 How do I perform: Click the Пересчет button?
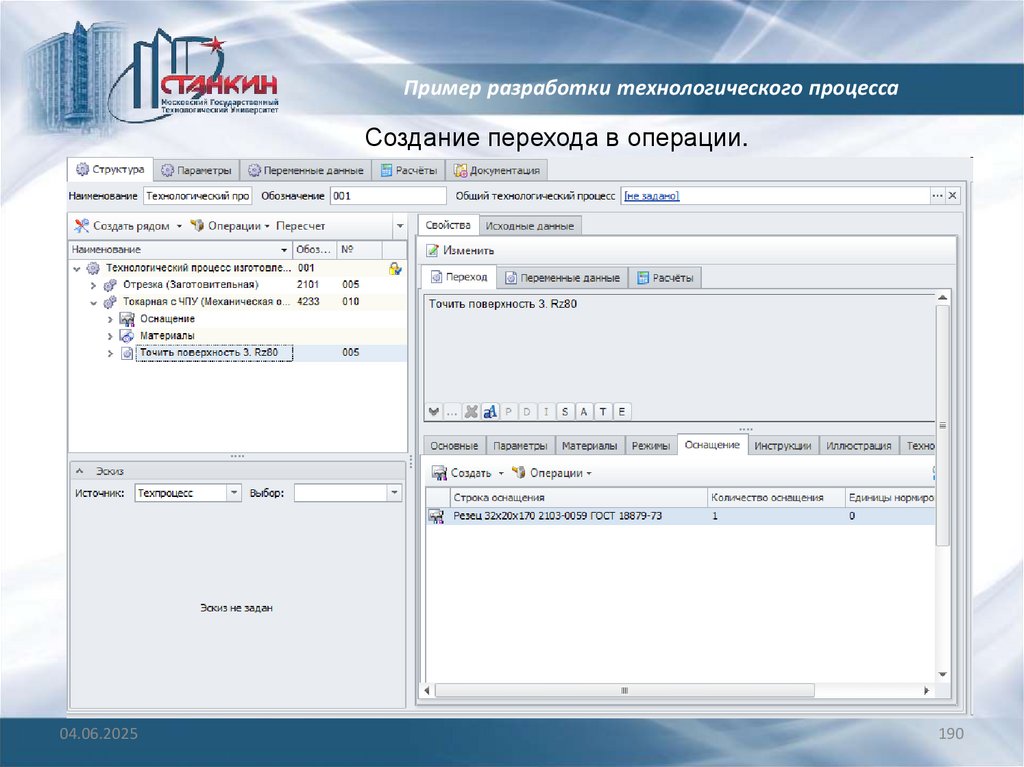(x=301, y=226)
